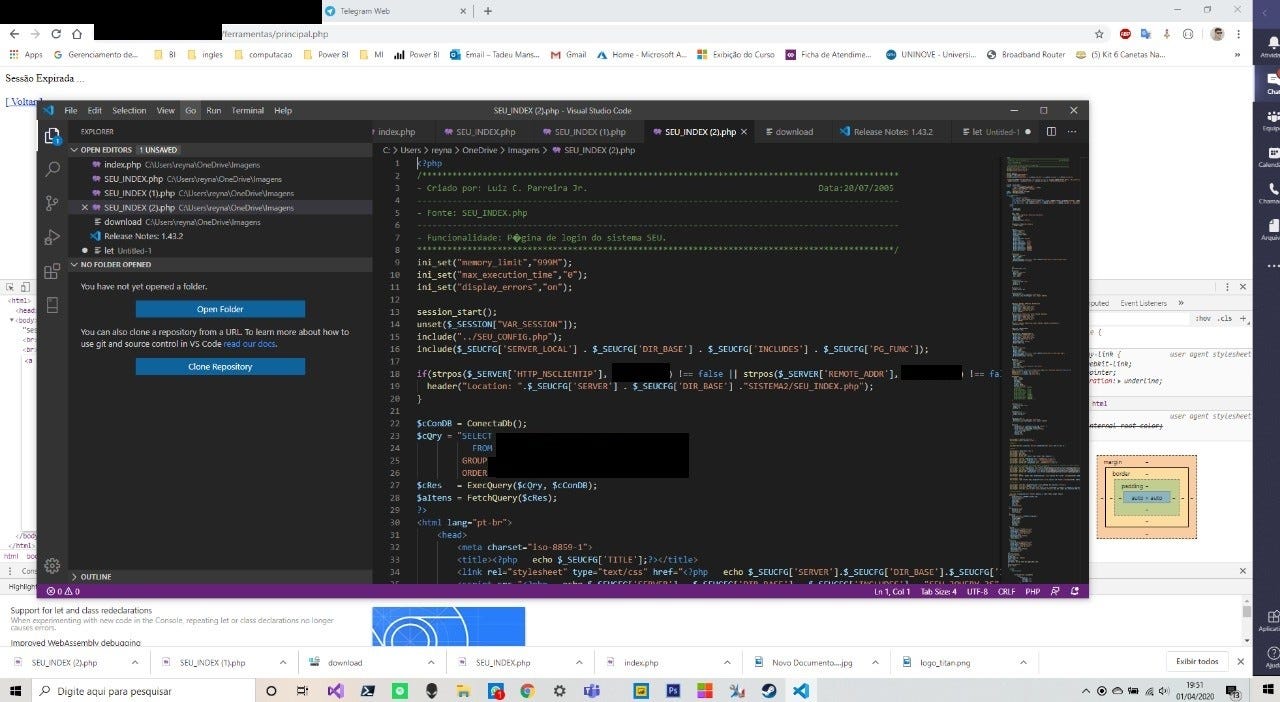Open the Source Control view in VS Code
The image size is (1280, 702).
point(52,204)
